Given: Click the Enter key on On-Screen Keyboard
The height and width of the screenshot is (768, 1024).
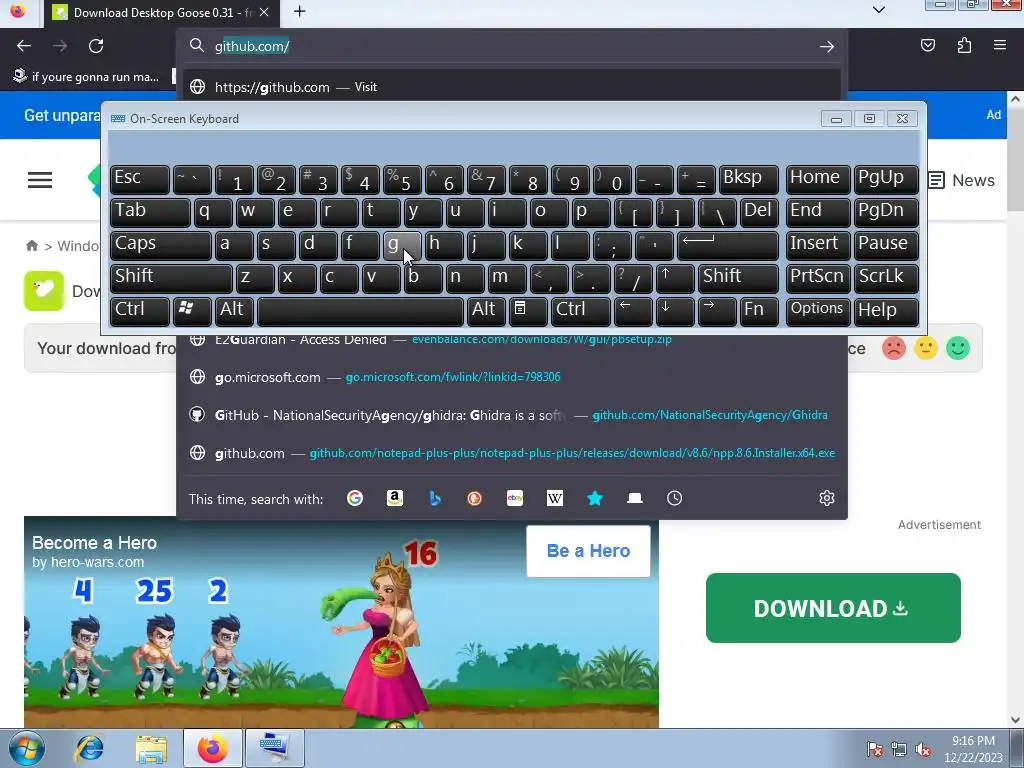Looking at the screenshot, I should click(x=727, y=246).
